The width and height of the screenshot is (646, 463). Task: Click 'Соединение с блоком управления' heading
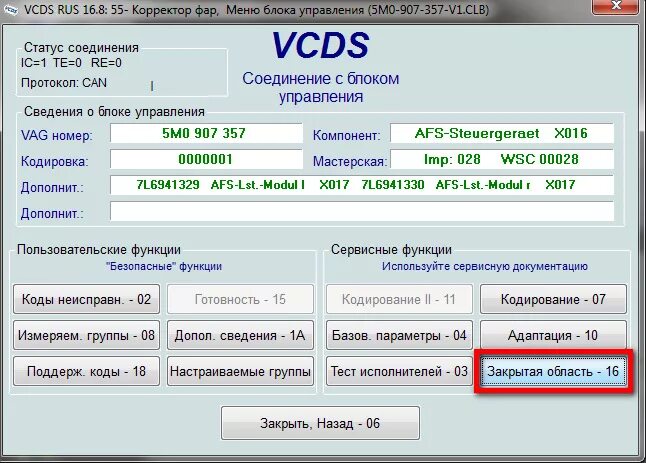click(x=321, y=87)
